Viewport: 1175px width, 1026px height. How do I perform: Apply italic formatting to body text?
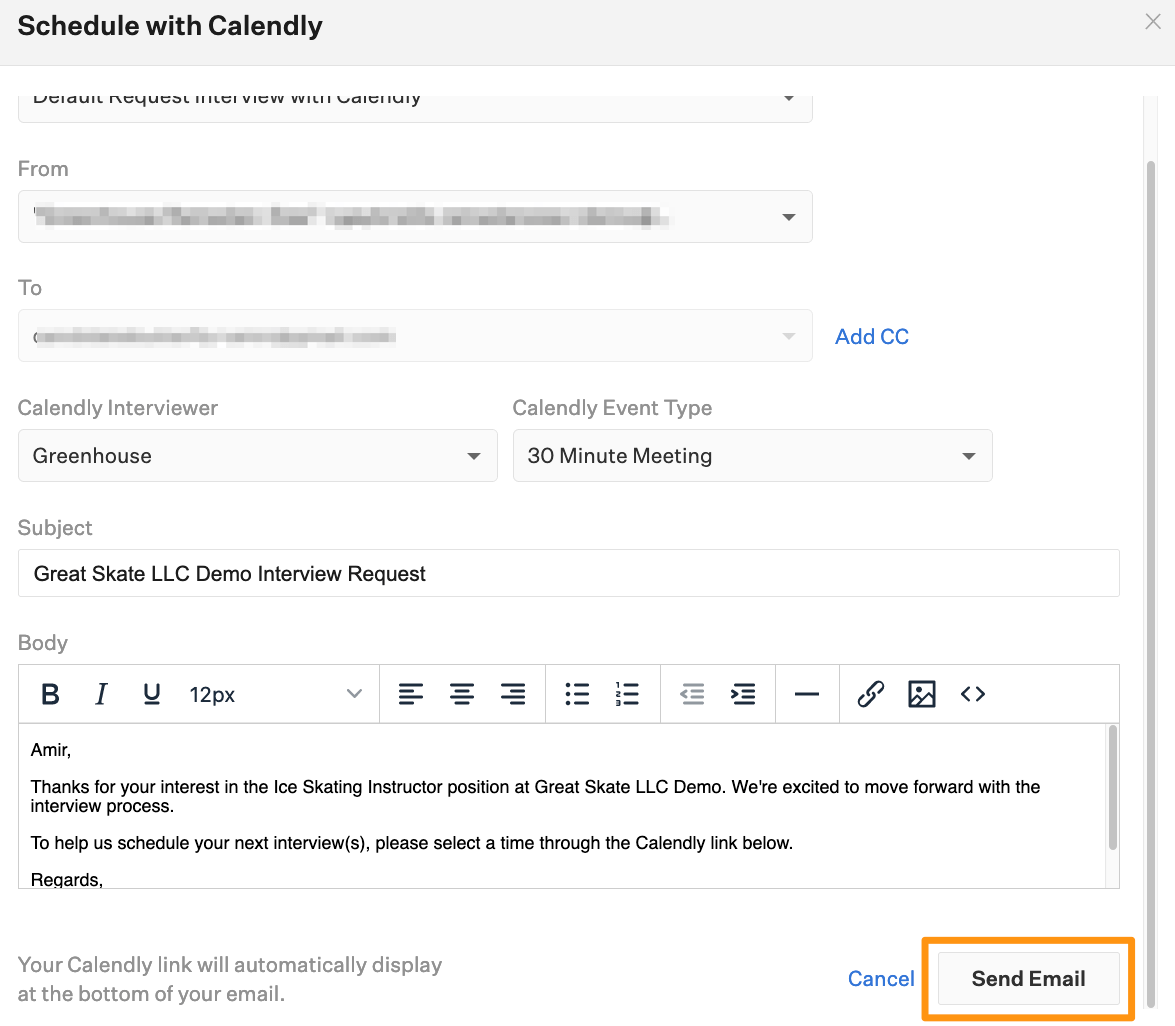(101, 694)
